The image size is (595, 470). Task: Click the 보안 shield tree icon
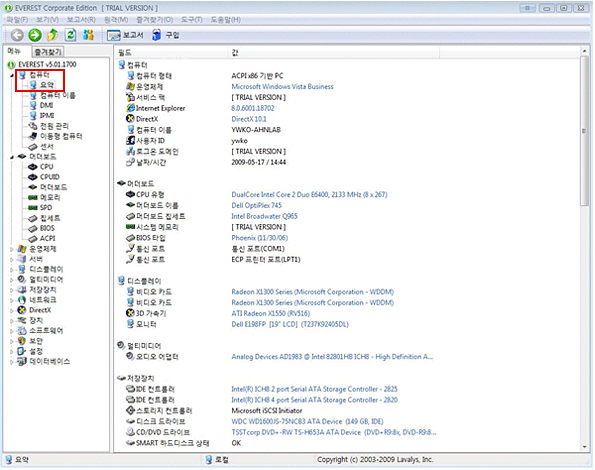click(22, 341)
